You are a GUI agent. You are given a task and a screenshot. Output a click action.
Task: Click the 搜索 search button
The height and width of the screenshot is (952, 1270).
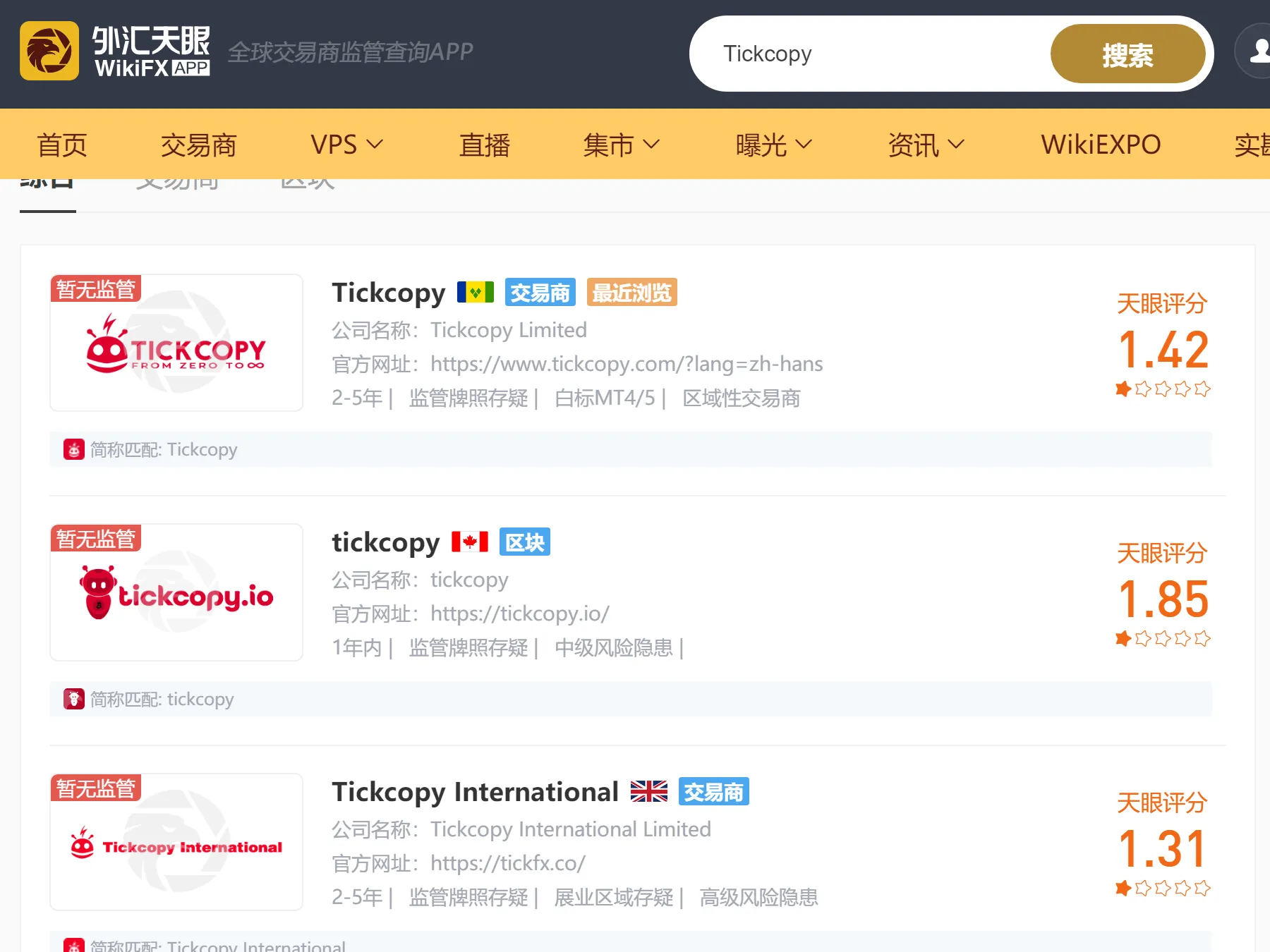[x=1127, y=54]
